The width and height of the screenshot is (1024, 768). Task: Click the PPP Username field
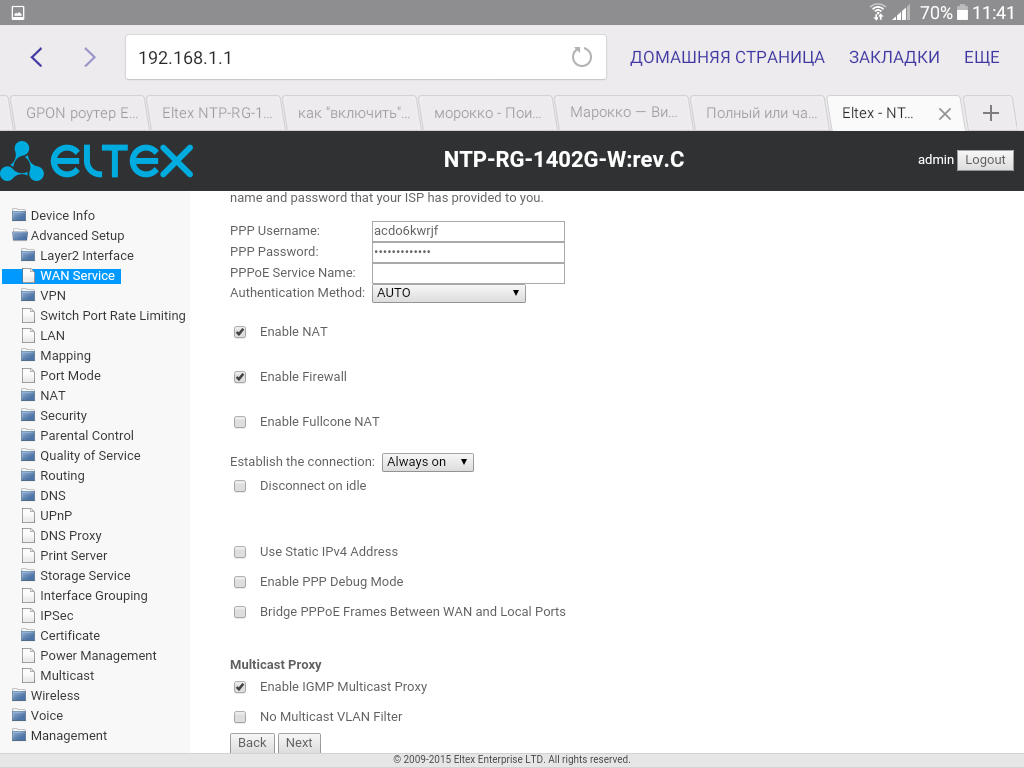(468, 231)
